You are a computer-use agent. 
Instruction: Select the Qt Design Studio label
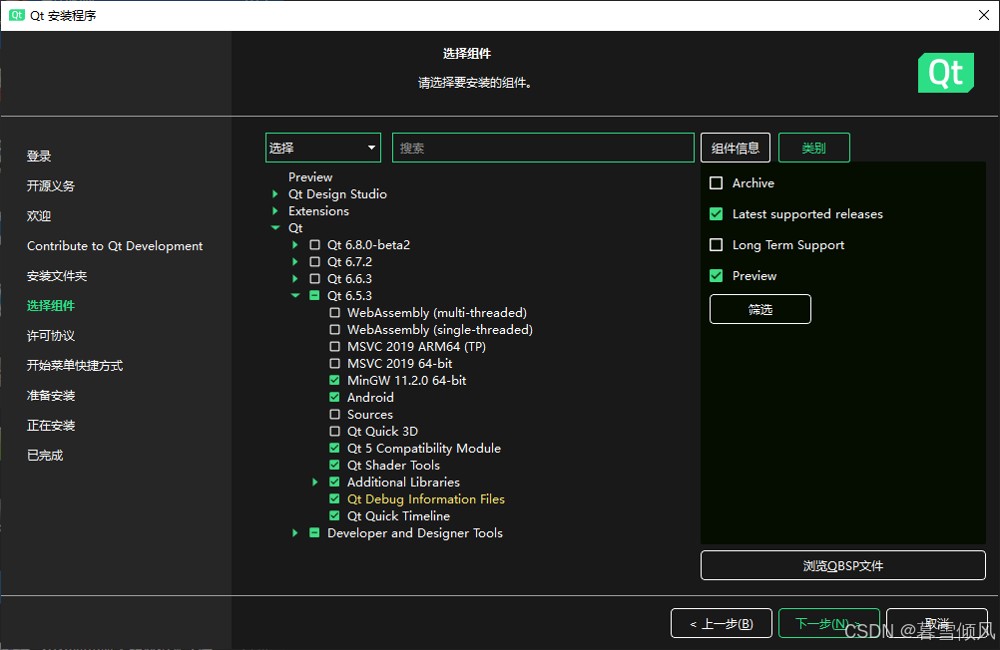tap(337, 194)
